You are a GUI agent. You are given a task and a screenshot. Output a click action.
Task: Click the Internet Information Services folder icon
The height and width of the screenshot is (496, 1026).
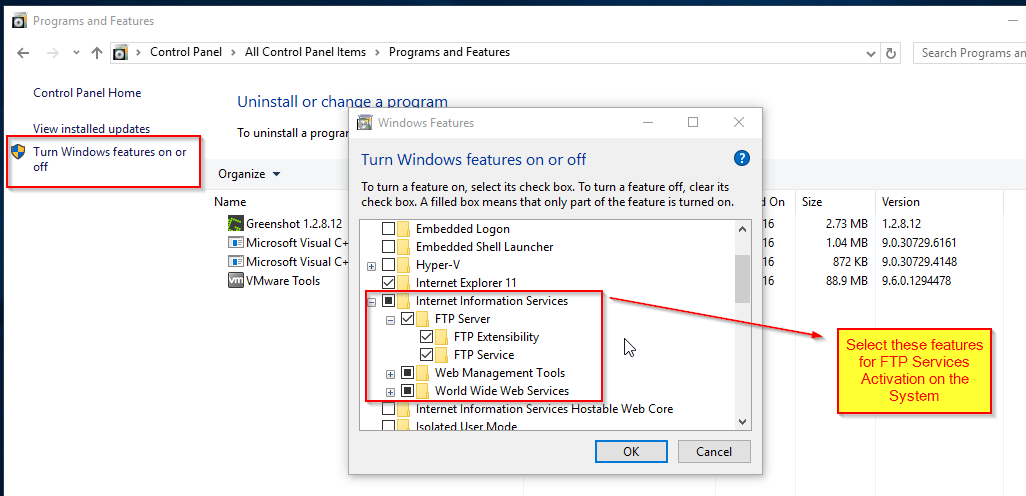pyautogui.click(x=404, y=301)
